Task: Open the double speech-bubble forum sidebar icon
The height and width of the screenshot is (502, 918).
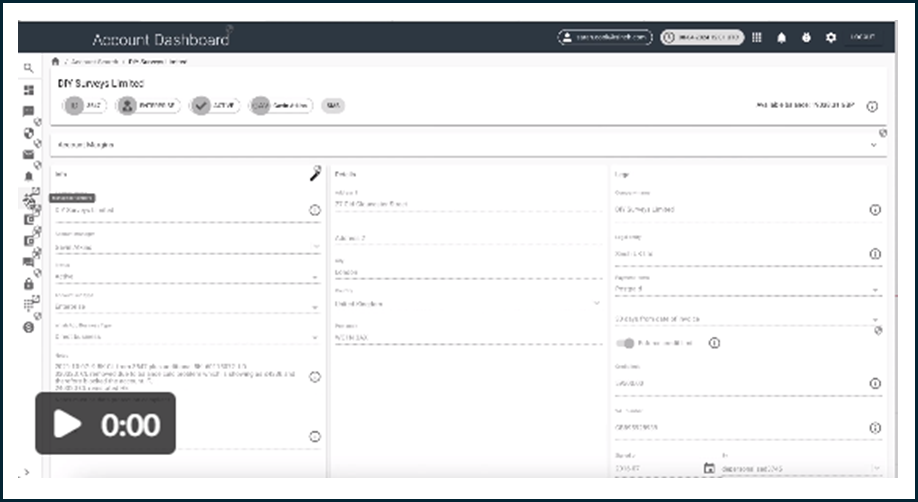Action: 28,262
